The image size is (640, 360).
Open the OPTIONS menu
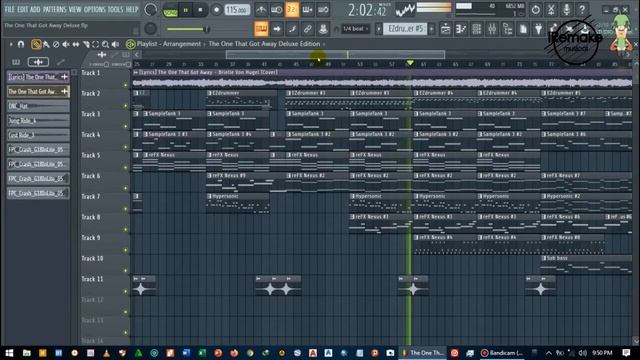point(94,9)
